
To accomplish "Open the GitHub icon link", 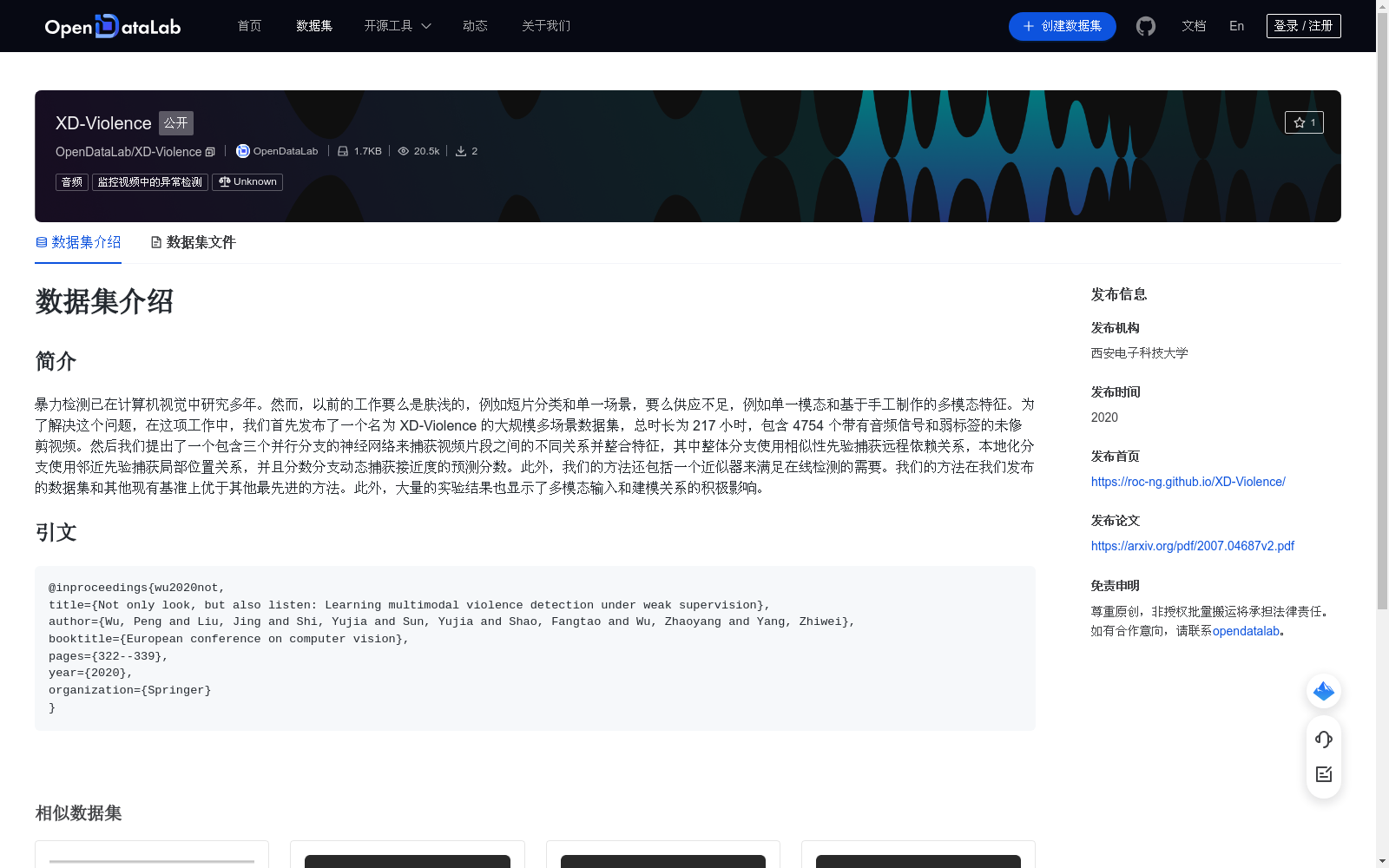I will 1146,26.
